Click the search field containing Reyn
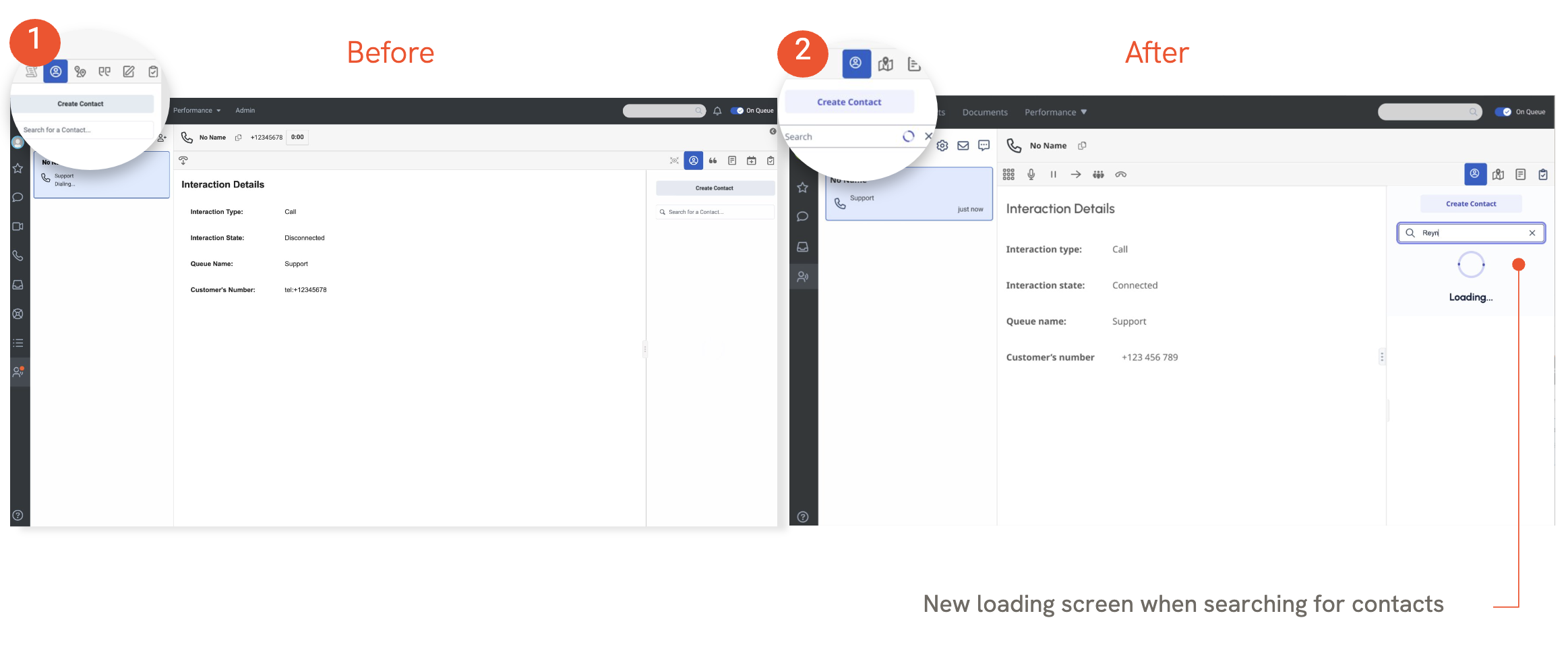 point(1470,233)
